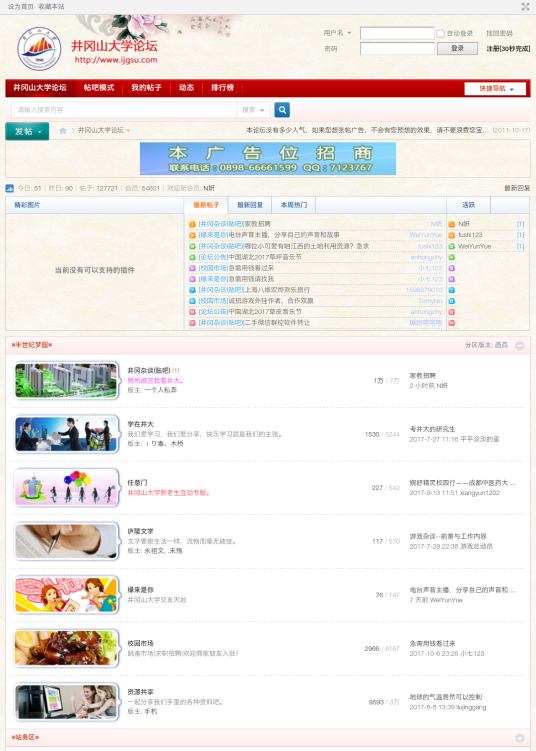Open 资源共享 forum title
The height and width of the screenshot is (751, 536).
pos(140,693)
